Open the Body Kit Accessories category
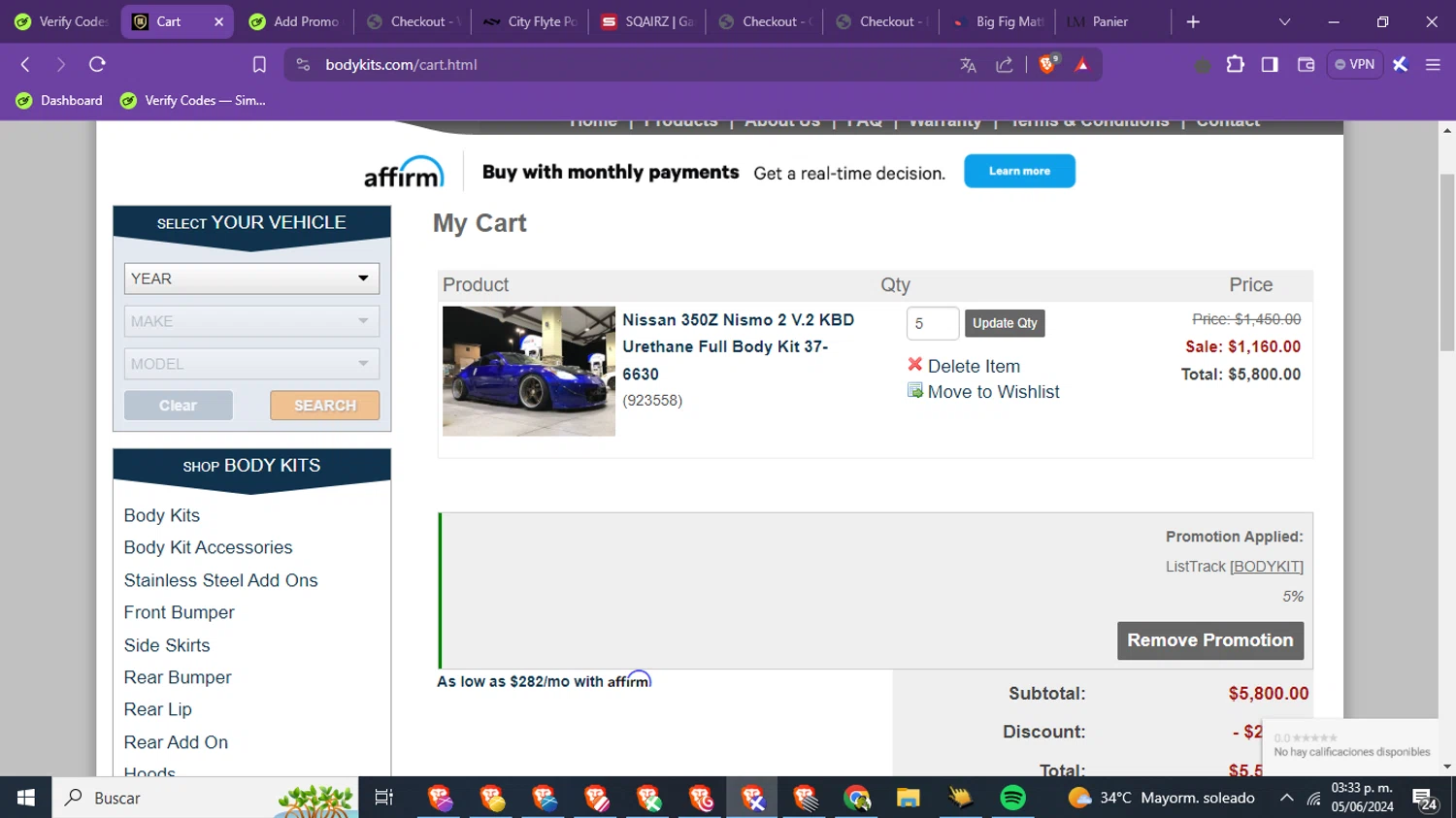The height and width of the screenshot is (818, 1456). click(208, 547)
